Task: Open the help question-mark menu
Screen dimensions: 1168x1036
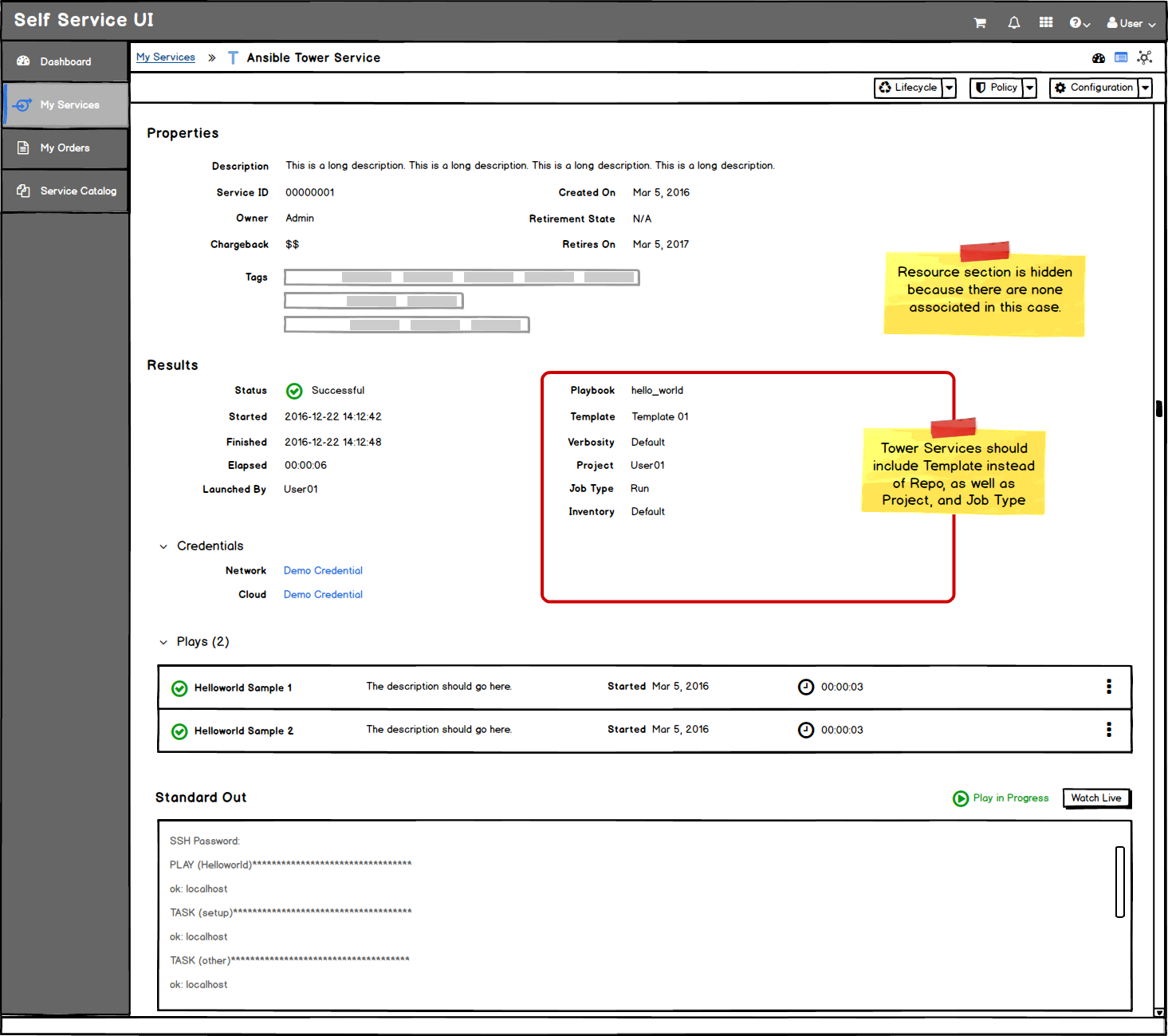Action: (x=1080, y=23)
